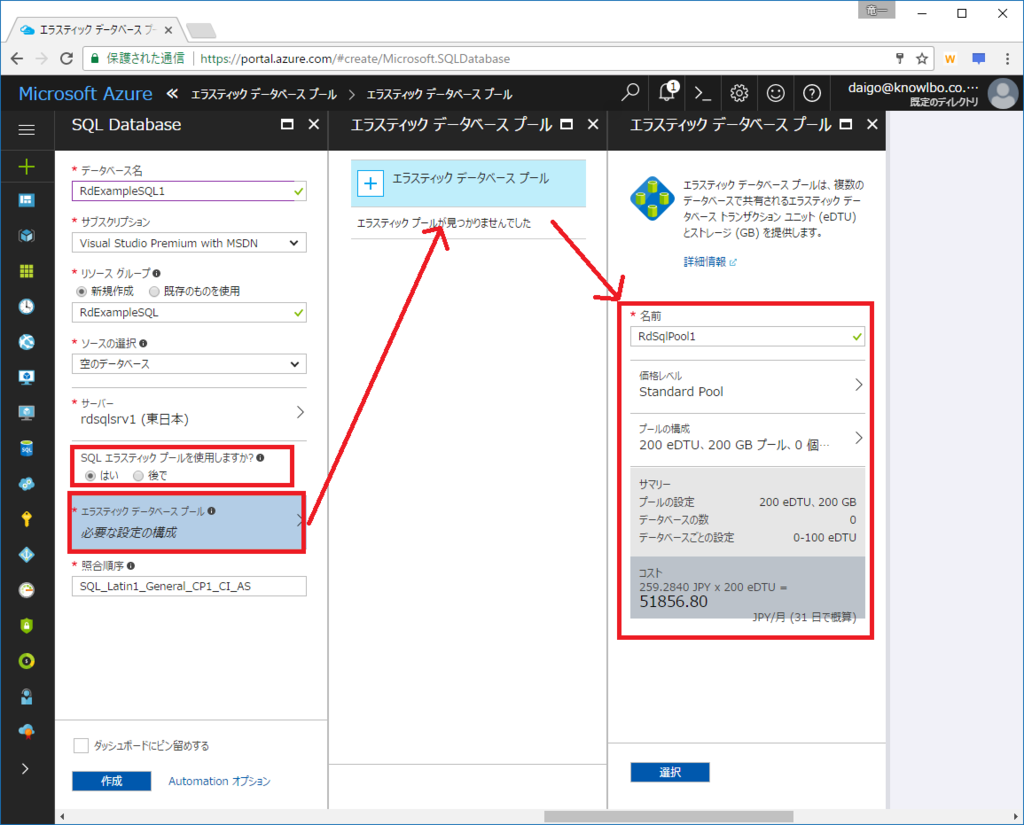Select 後で for SQL elastic pool usage
This screenshot has height=825, width=1024.
tap(138, 476)
